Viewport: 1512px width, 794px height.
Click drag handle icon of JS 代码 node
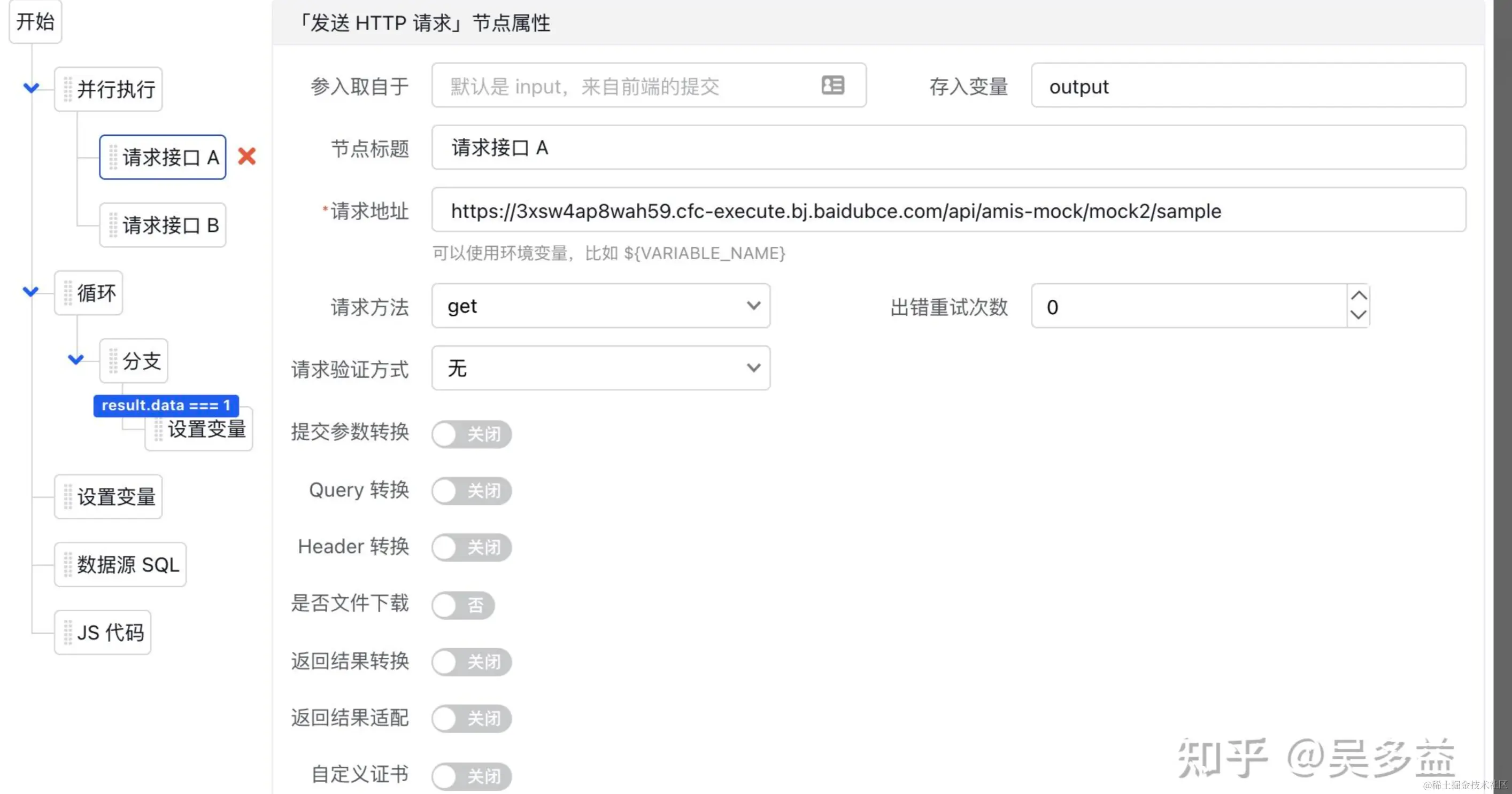pos(67,633)
